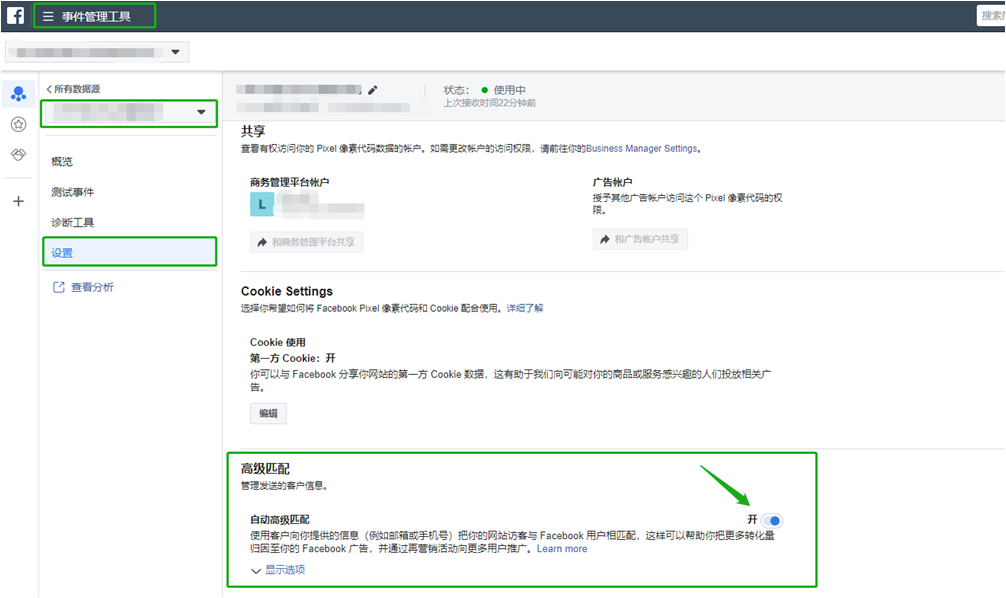Go back via 所有数据源 link

pos(73,89)
